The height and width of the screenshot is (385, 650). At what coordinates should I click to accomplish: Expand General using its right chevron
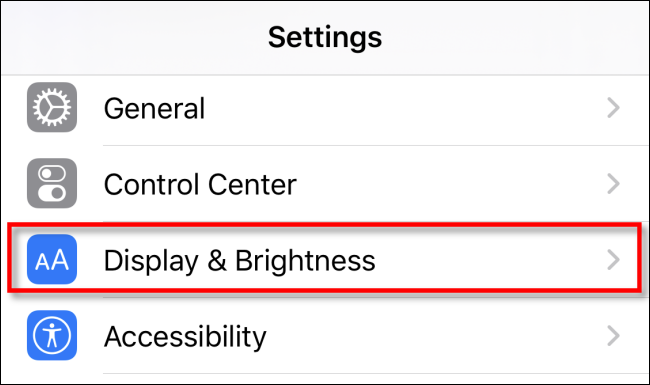613,108
